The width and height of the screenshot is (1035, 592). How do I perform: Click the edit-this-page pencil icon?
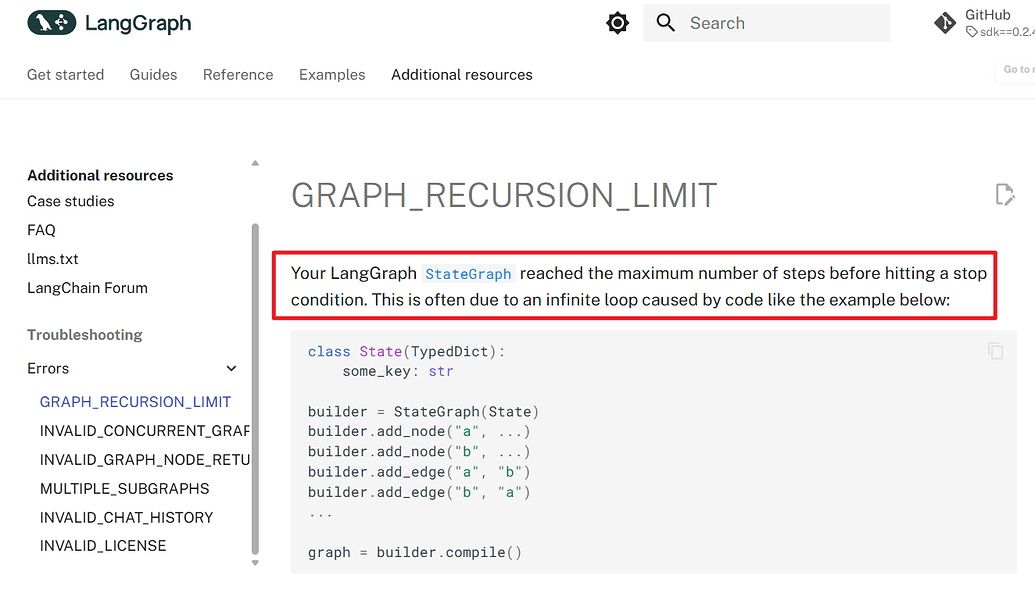click(x=1005, y=195)
